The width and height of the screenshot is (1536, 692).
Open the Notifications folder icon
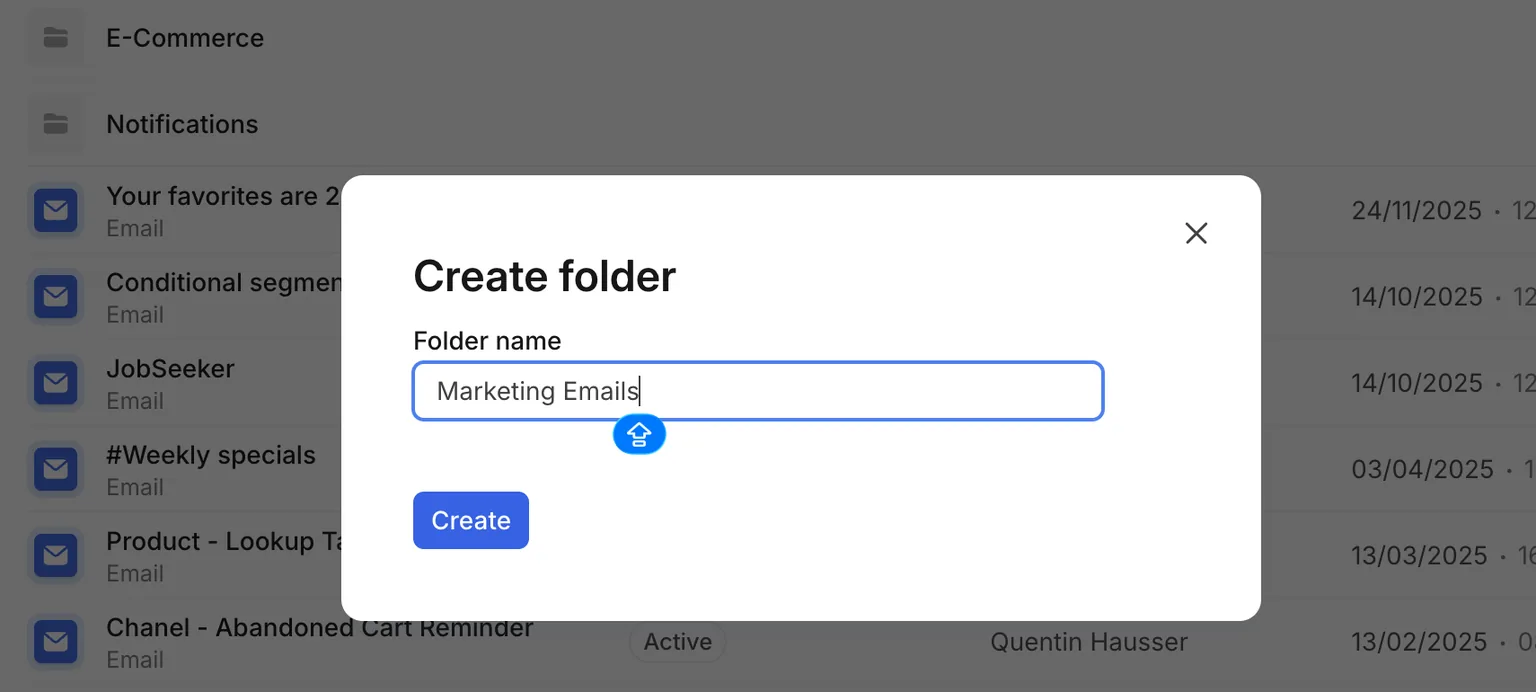[x=56, y=124]
